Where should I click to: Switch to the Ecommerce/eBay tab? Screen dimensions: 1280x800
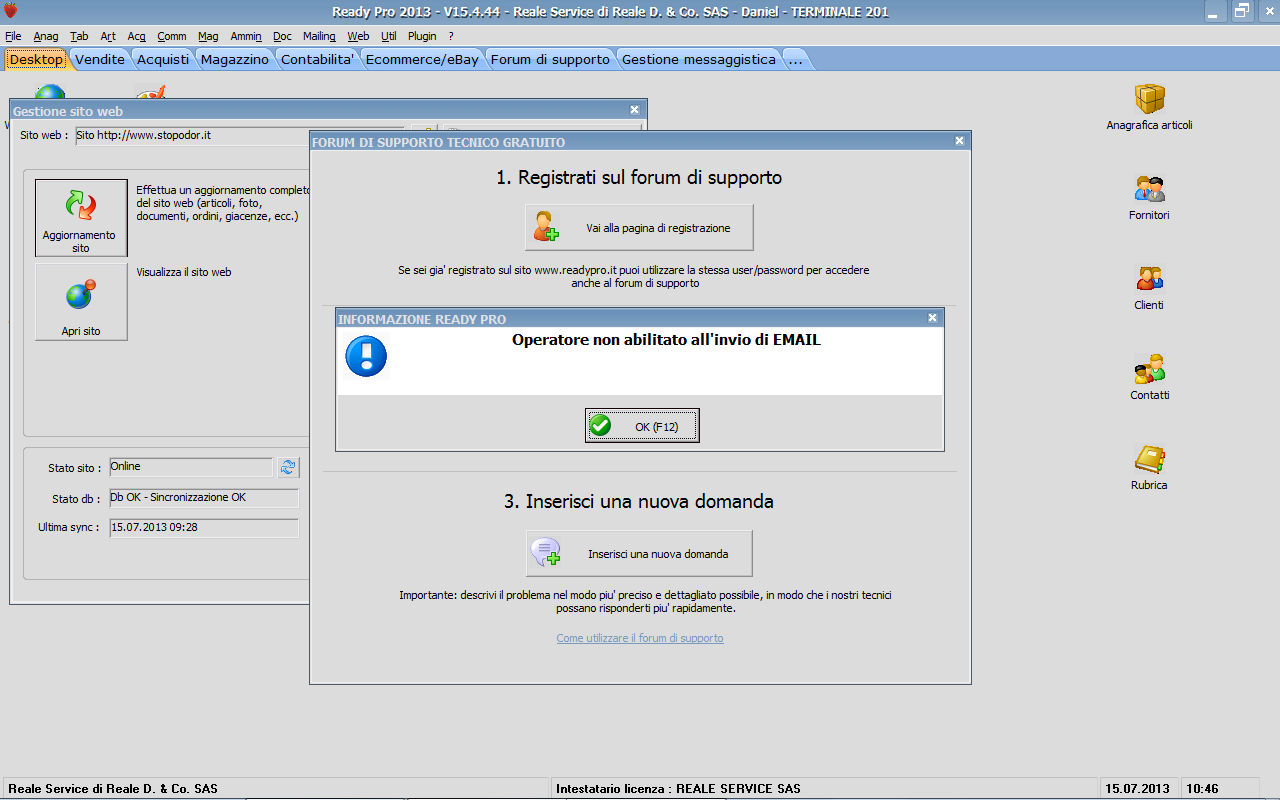coord(422,59)
